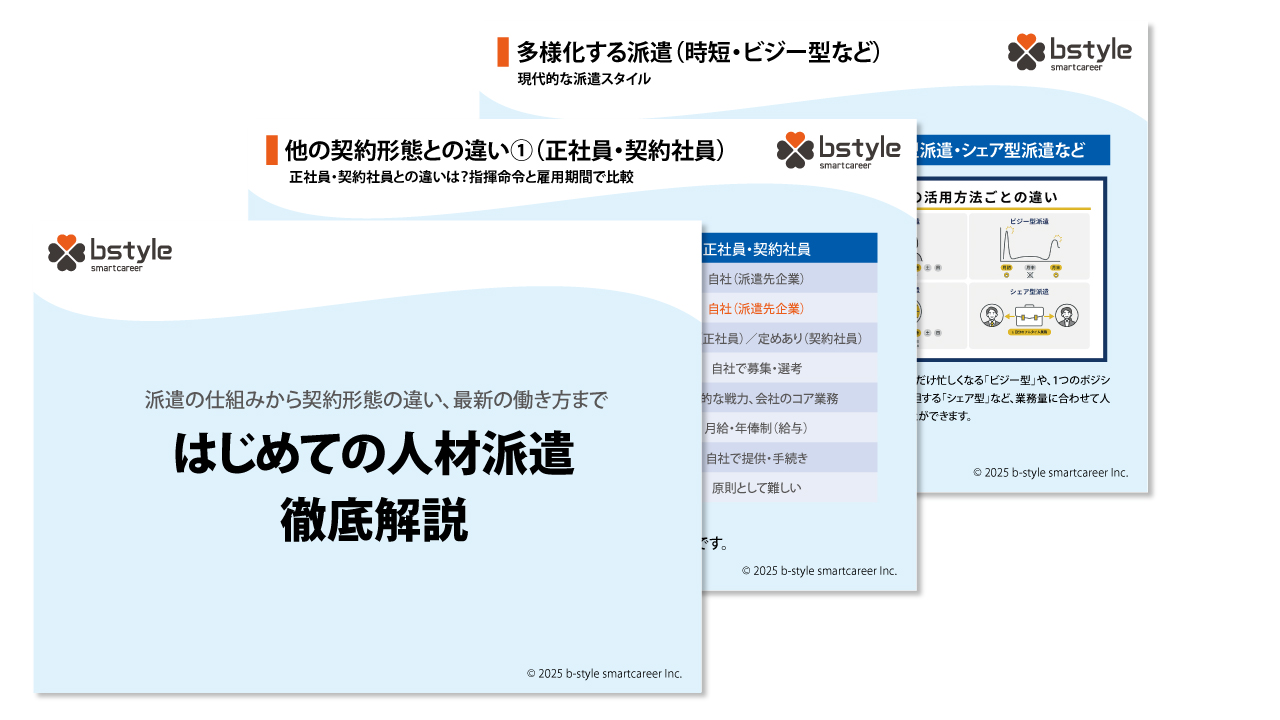The image size is (1280, 720).
Task: Click the はじめての人材派遣 title text
Action: 373,455
